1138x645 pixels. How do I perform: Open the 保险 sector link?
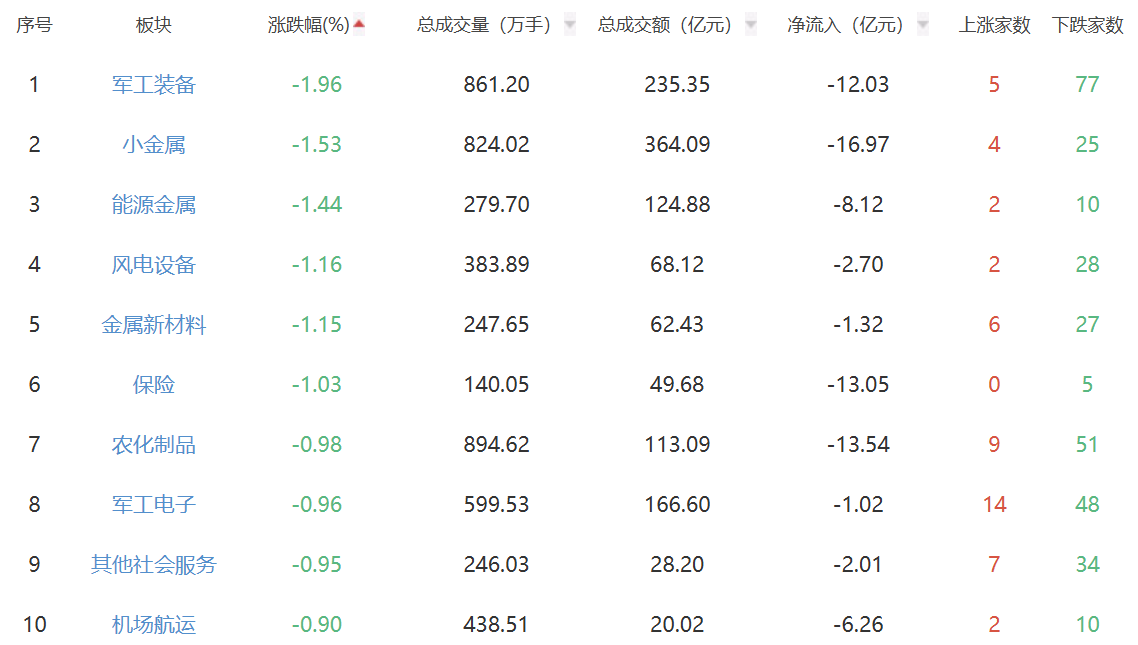pos(154,385)
